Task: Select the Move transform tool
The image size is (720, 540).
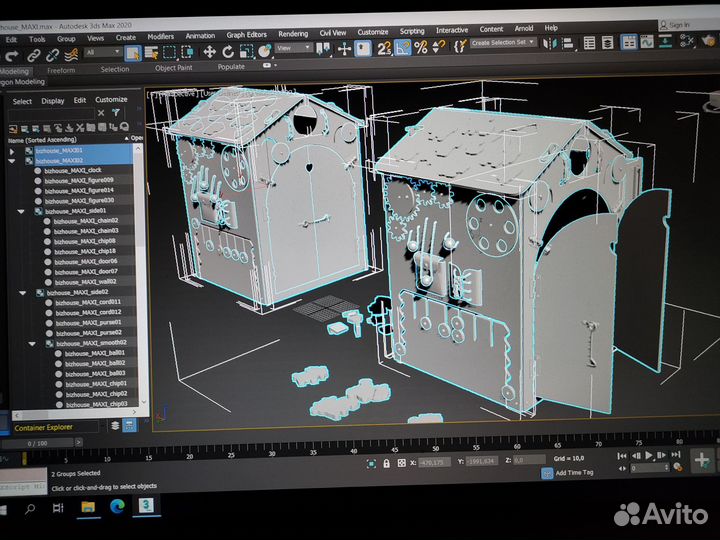Action: (209, 50)
